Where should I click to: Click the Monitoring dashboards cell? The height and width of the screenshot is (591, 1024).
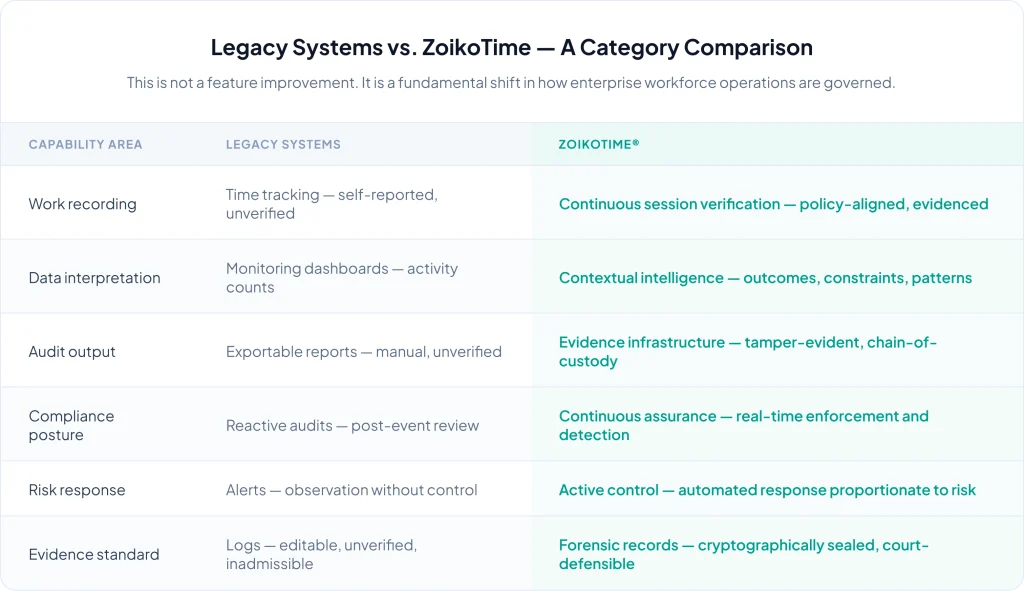(x=341, y=278)
